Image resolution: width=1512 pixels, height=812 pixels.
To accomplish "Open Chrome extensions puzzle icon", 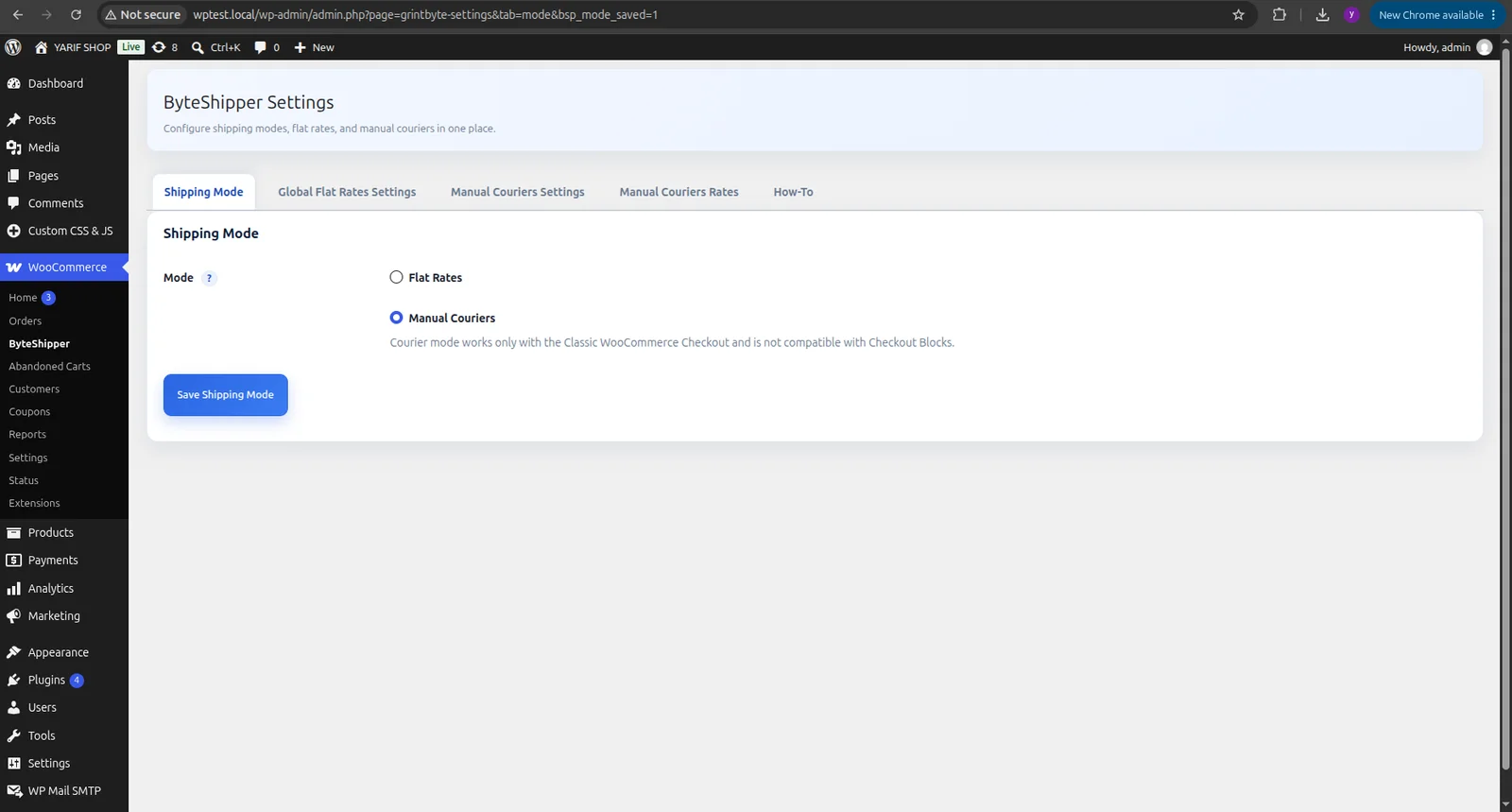I will click(x=1280, y=15).
